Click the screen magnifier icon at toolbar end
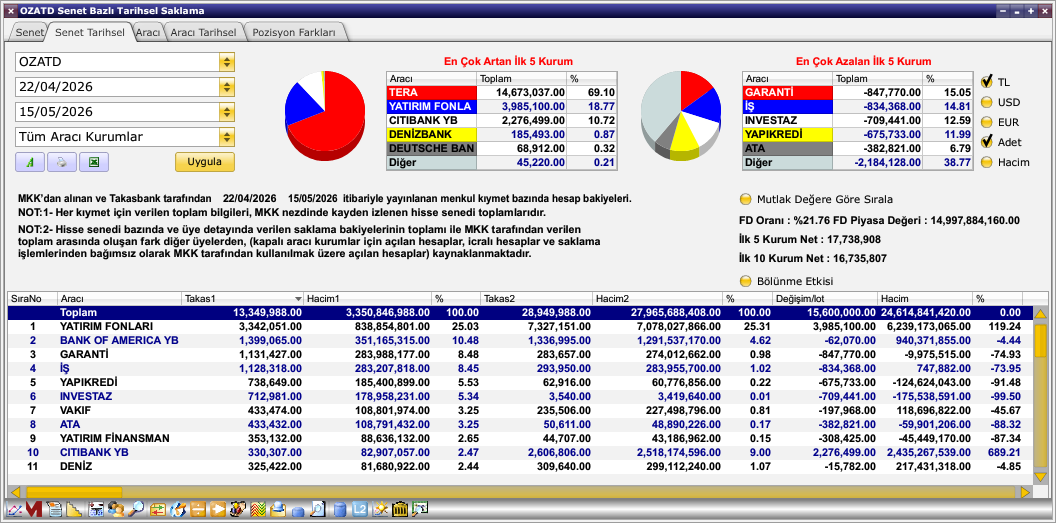 click(420, 510)
